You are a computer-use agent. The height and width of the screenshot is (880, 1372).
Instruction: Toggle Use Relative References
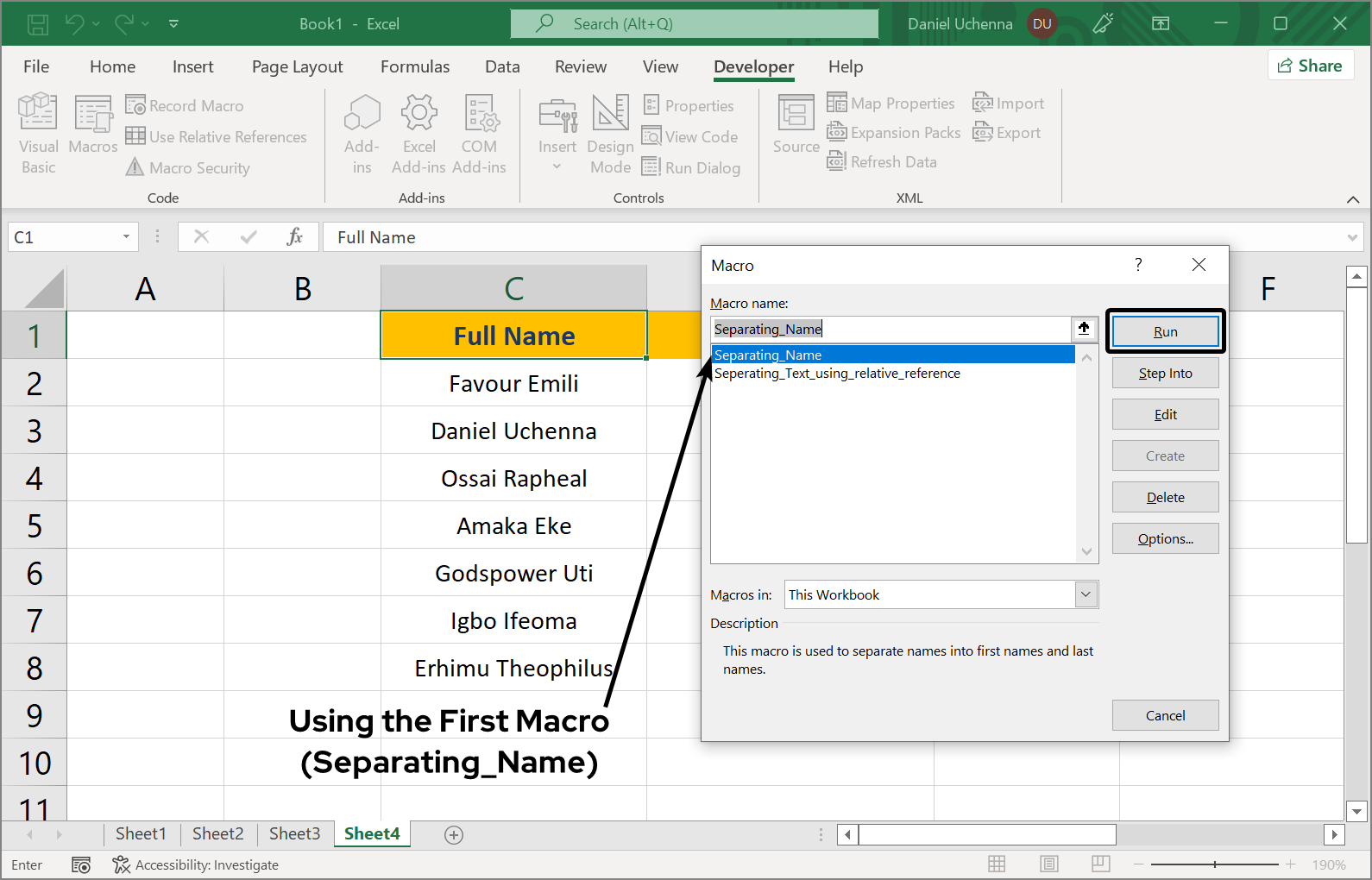217,136
